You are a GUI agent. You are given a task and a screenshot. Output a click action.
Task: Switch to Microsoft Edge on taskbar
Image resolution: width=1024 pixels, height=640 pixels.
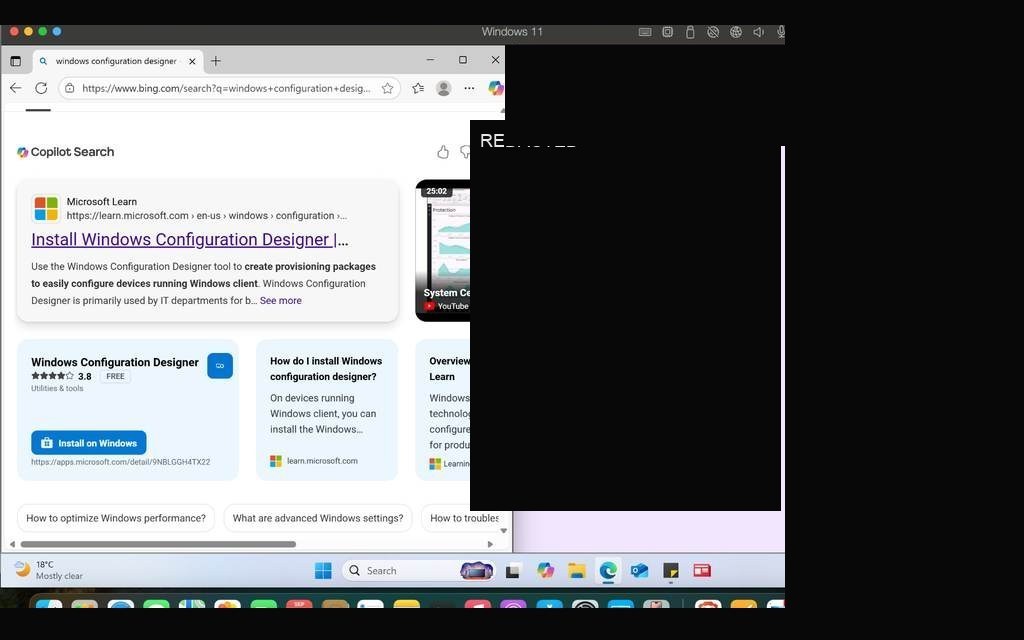(608, 571)
